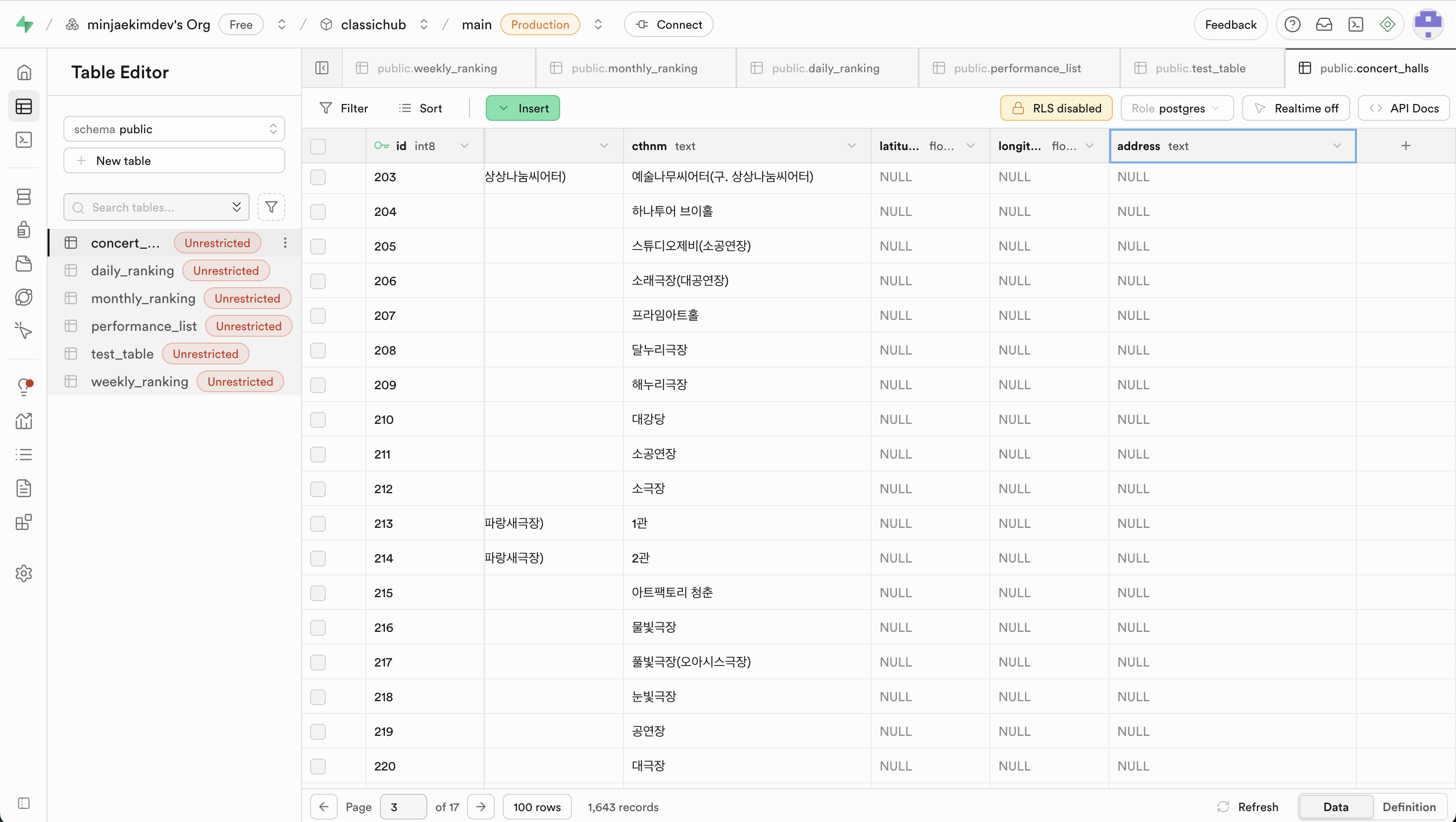
Task: Open the SQL Editor sidebar icon
Action: click(24, 140)
